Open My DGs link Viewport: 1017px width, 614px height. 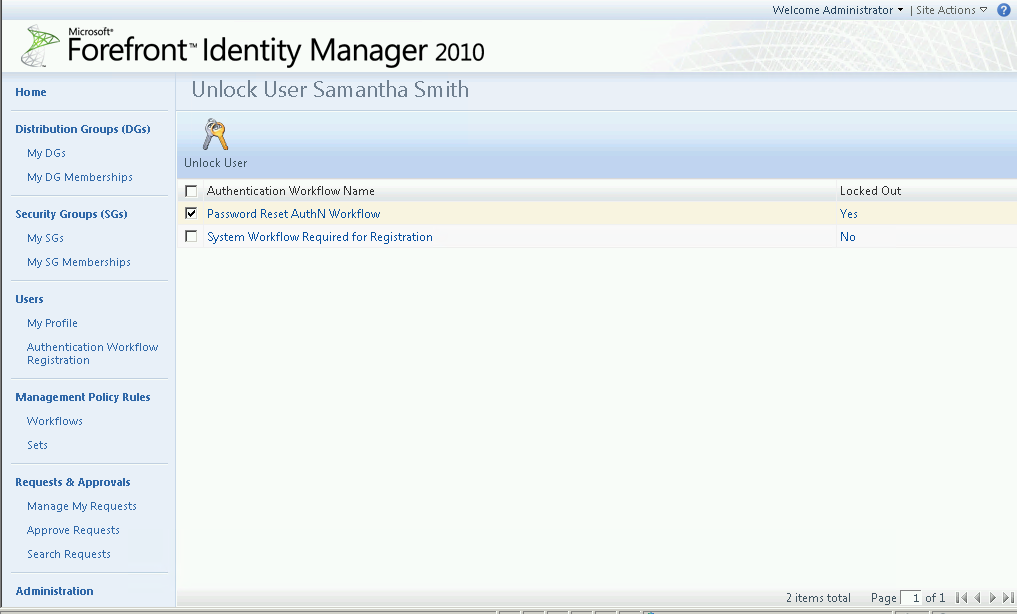coord(46,153)
